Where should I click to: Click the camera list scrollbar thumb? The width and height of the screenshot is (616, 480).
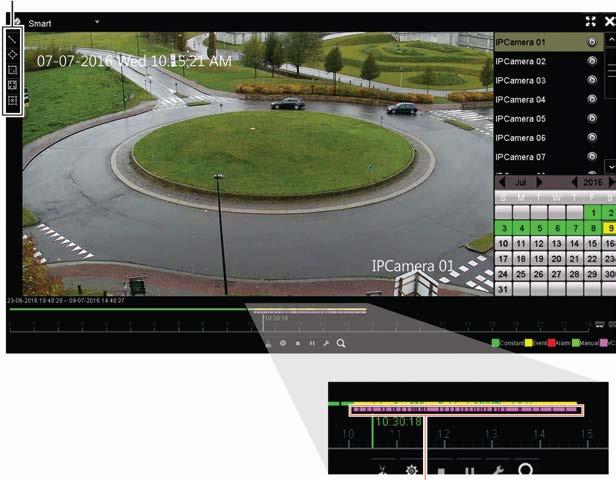point(611,74)
